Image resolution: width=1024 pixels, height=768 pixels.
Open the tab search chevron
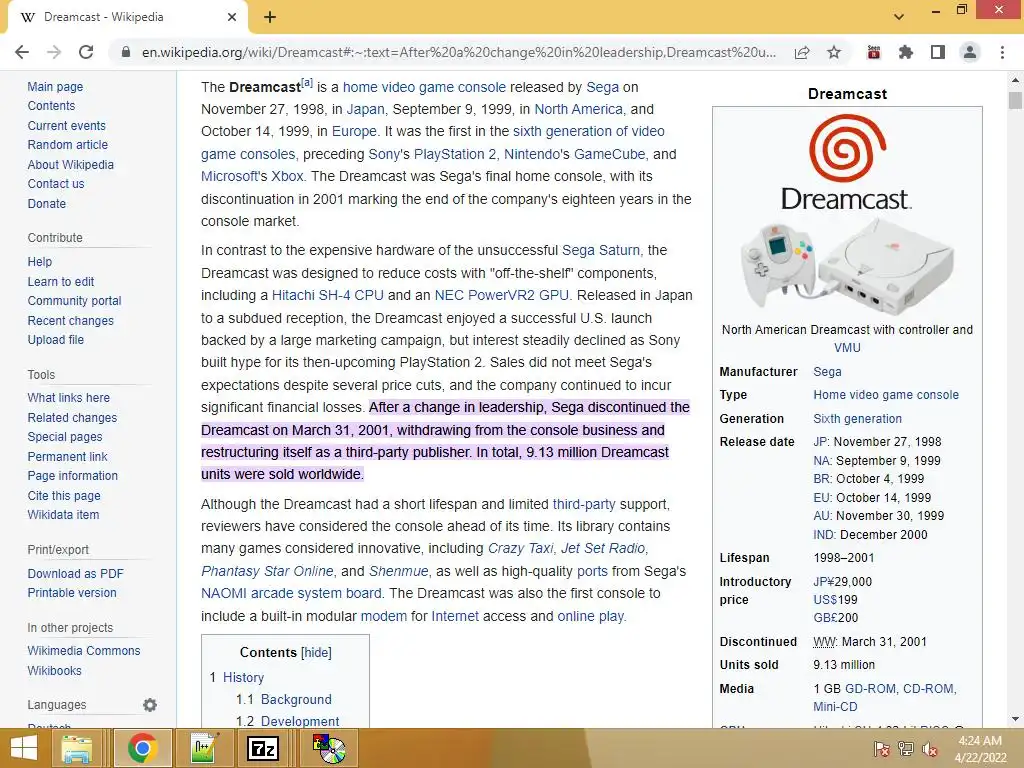tap(899, 17)
